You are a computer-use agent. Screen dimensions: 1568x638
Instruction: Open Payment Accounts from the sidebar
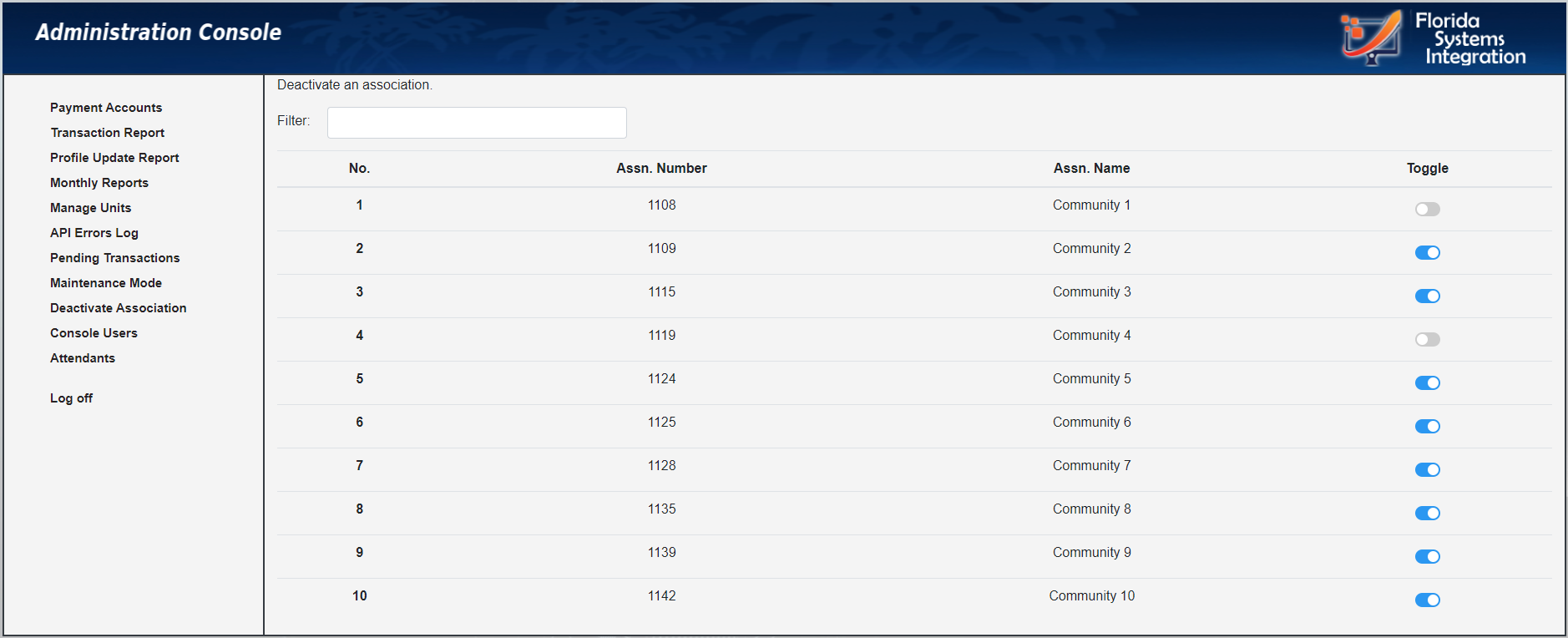click(x=106, y=108)
